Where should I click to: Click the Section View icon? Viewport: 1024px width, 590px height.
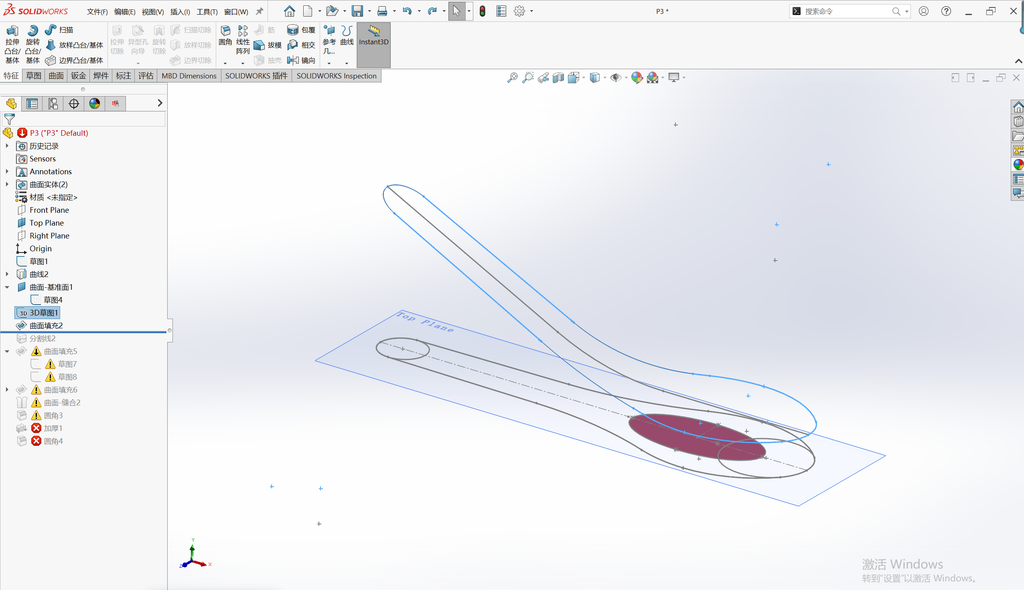point(558,78)
